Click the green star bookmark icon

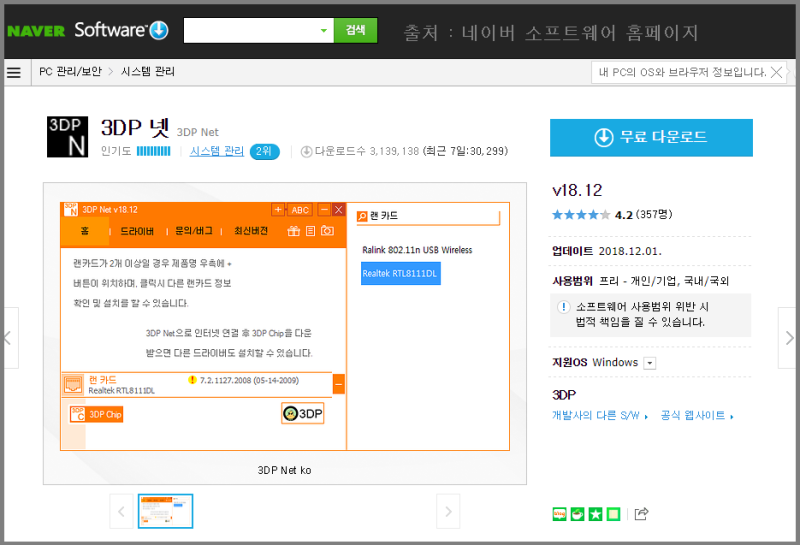(595, 514)
